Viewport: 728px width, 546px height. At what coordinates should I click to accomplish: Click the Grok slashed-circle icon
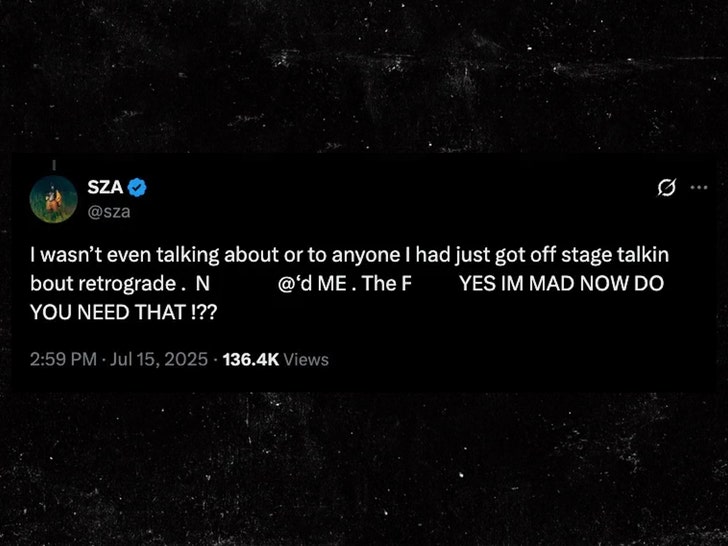665,188
